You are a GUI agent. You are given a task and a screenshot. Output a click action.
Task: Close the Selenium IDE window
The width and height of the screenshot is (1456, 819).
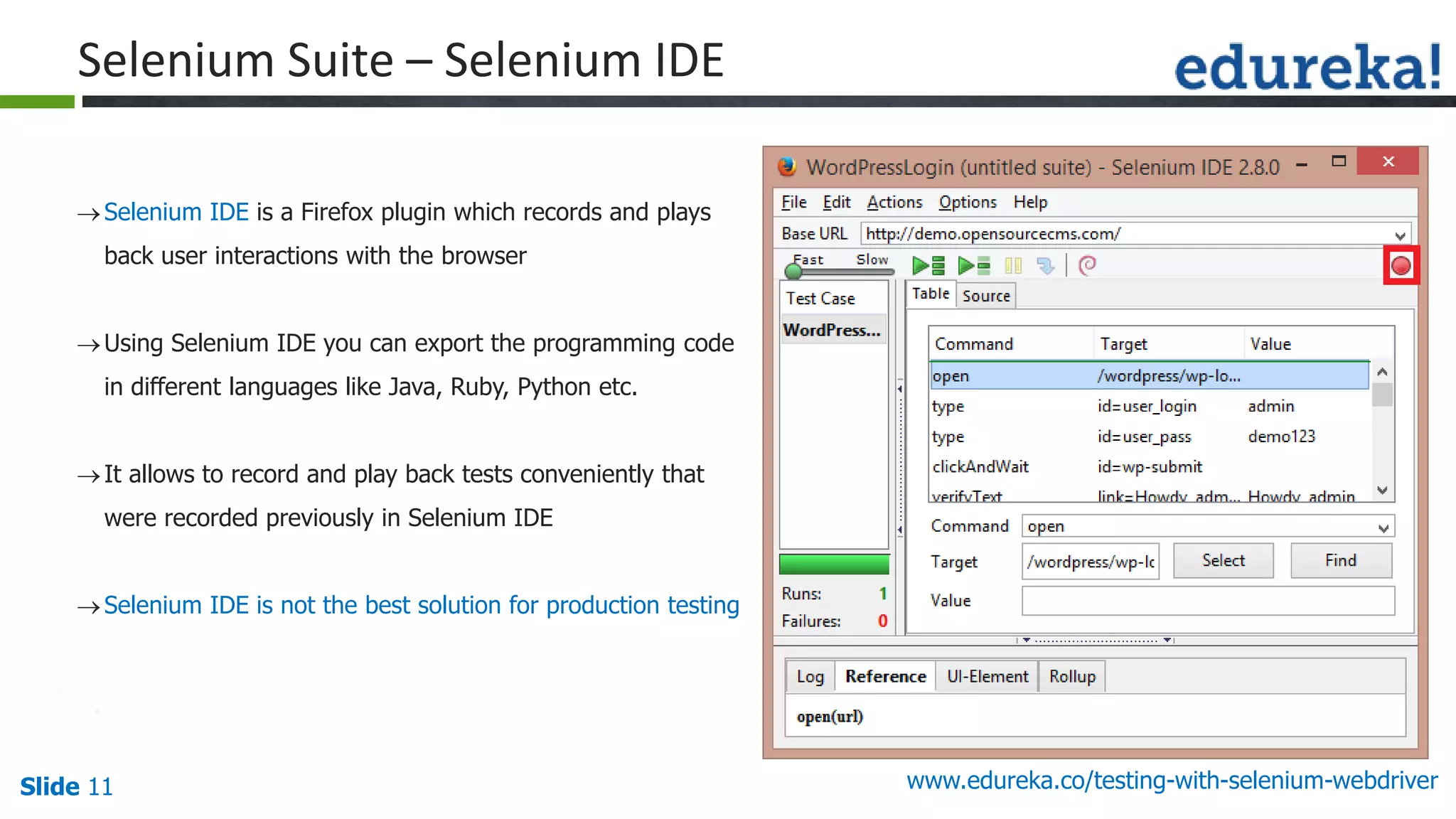tap(1388, 161)
